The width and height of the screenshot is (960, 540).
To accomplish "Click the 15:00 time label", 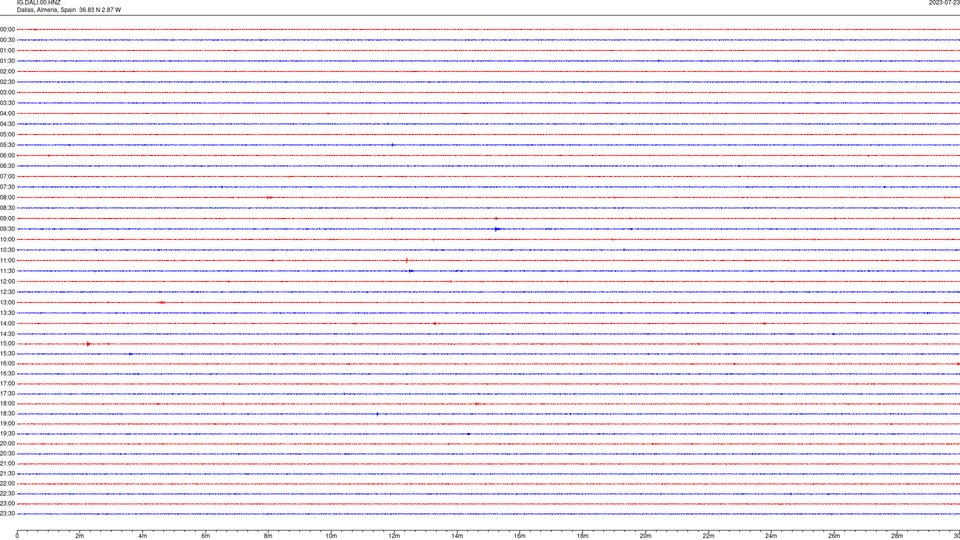I will (x=7, y=343).
